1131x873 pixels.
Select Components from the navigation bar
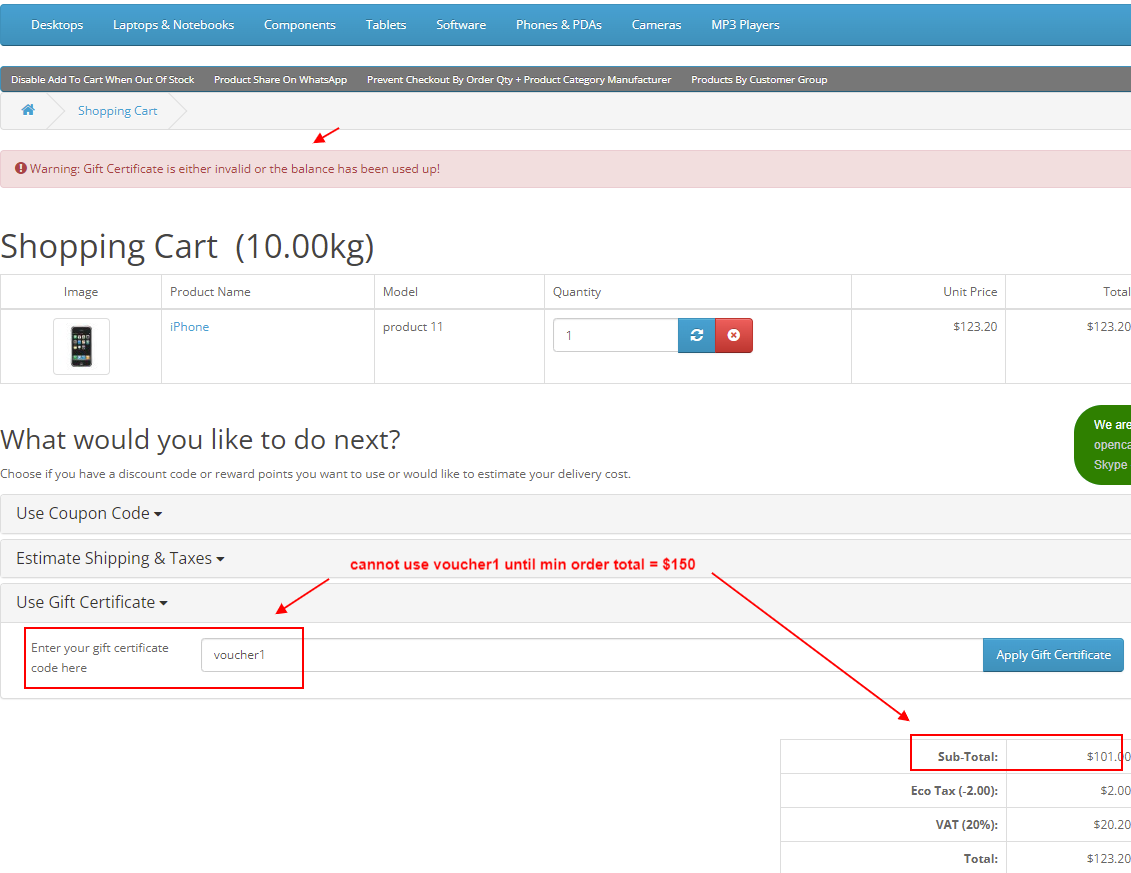(x=299, y=24)
